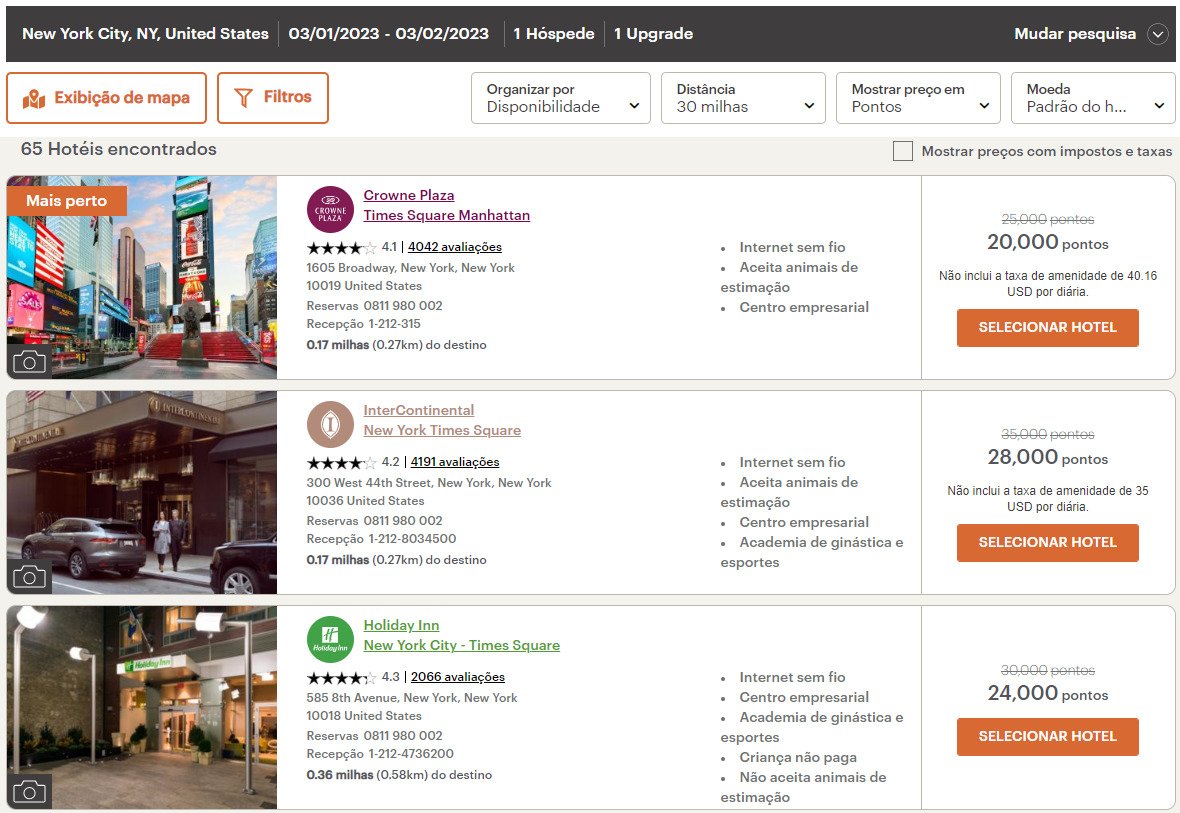Click the InterContinental brand logo
Screen dimensions: 1180x813
pyautogui.click(x=330, y=425)
